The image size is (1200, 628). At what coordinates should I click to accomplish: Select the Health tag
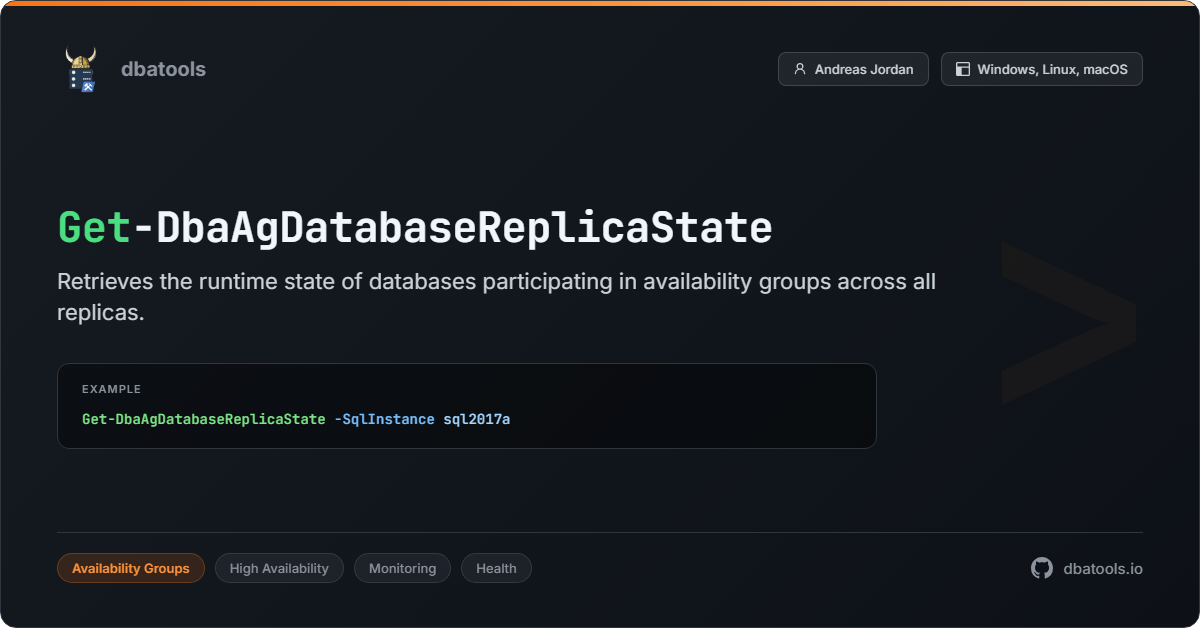click(496, 568)
